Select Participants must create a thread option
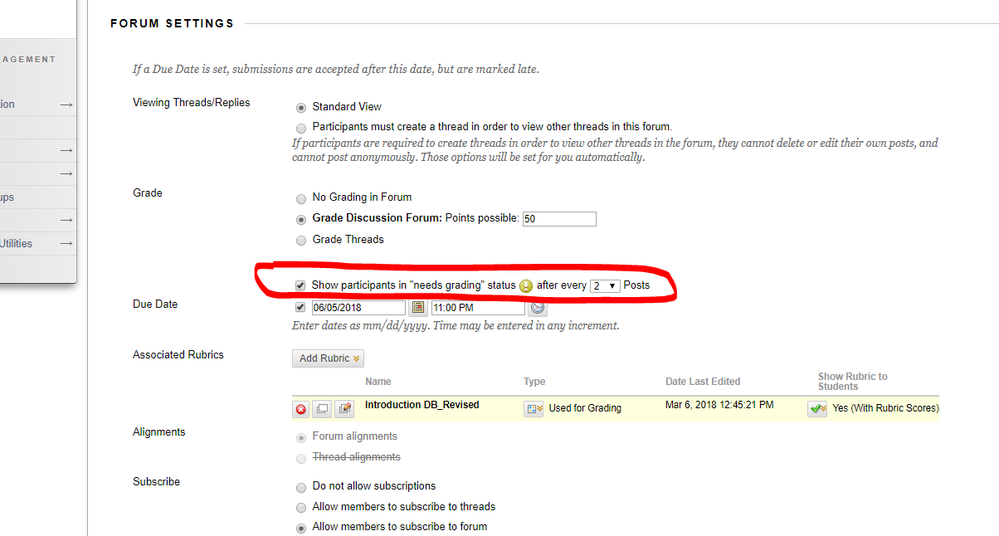The height and width of the screenshot is (536, 999). (301, 128)
